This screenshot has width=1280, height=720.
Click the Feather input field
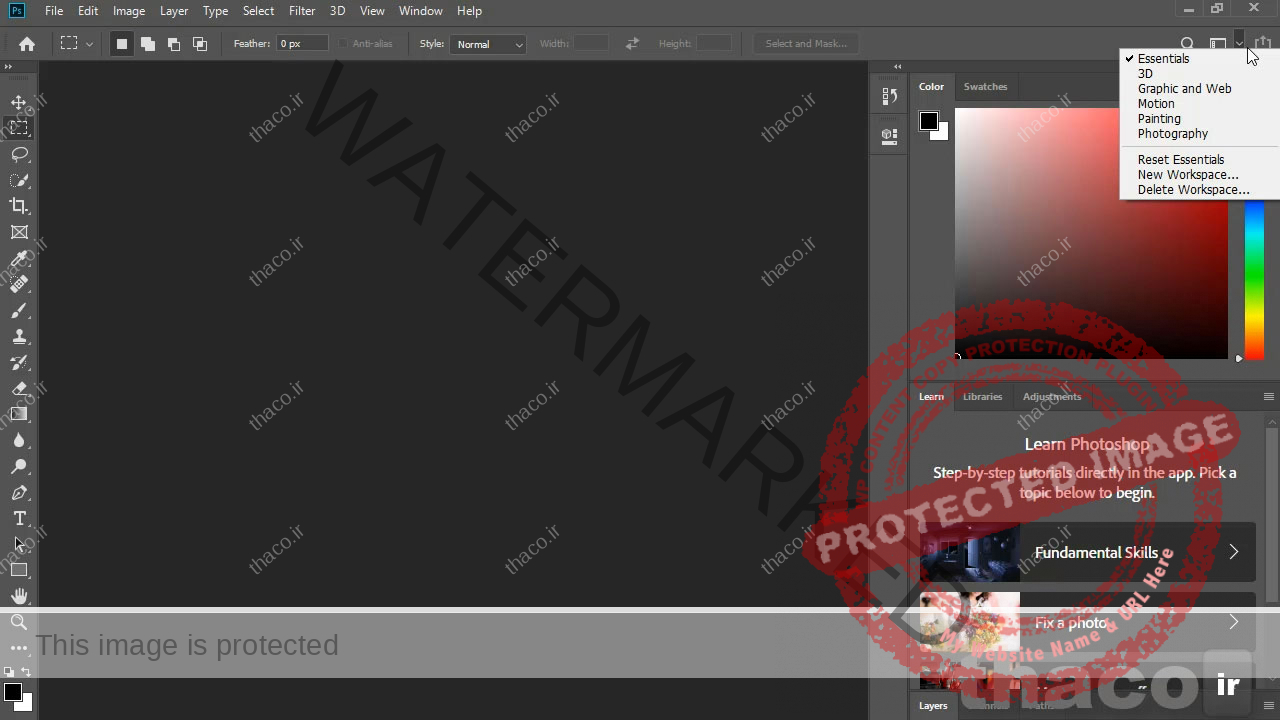302,44
